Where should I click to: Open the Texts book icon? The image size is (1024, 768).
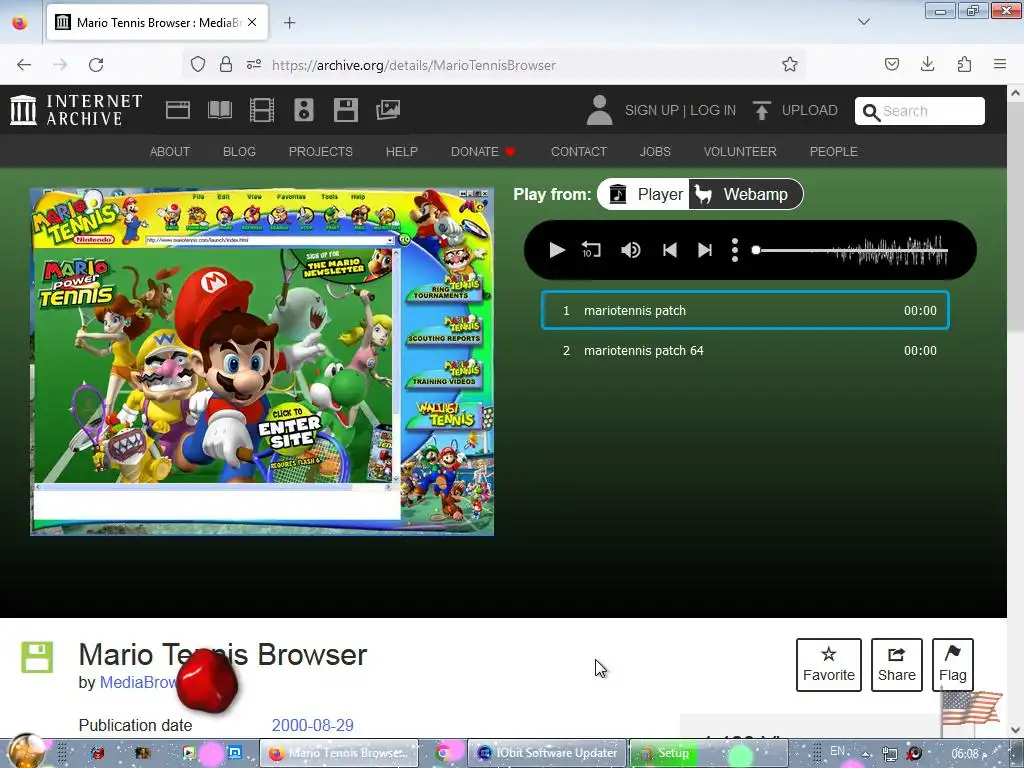coord(220,110)
